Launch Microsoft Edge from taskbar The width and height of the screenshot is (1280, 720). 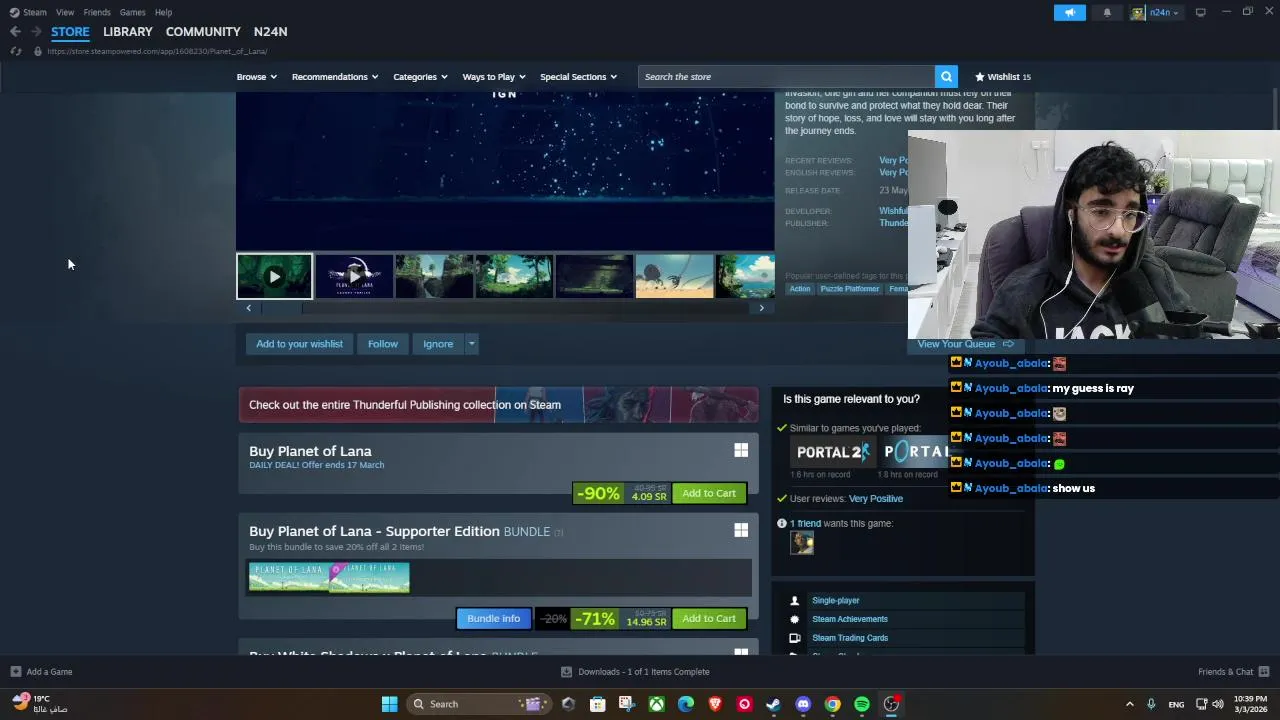click(686, 704)
